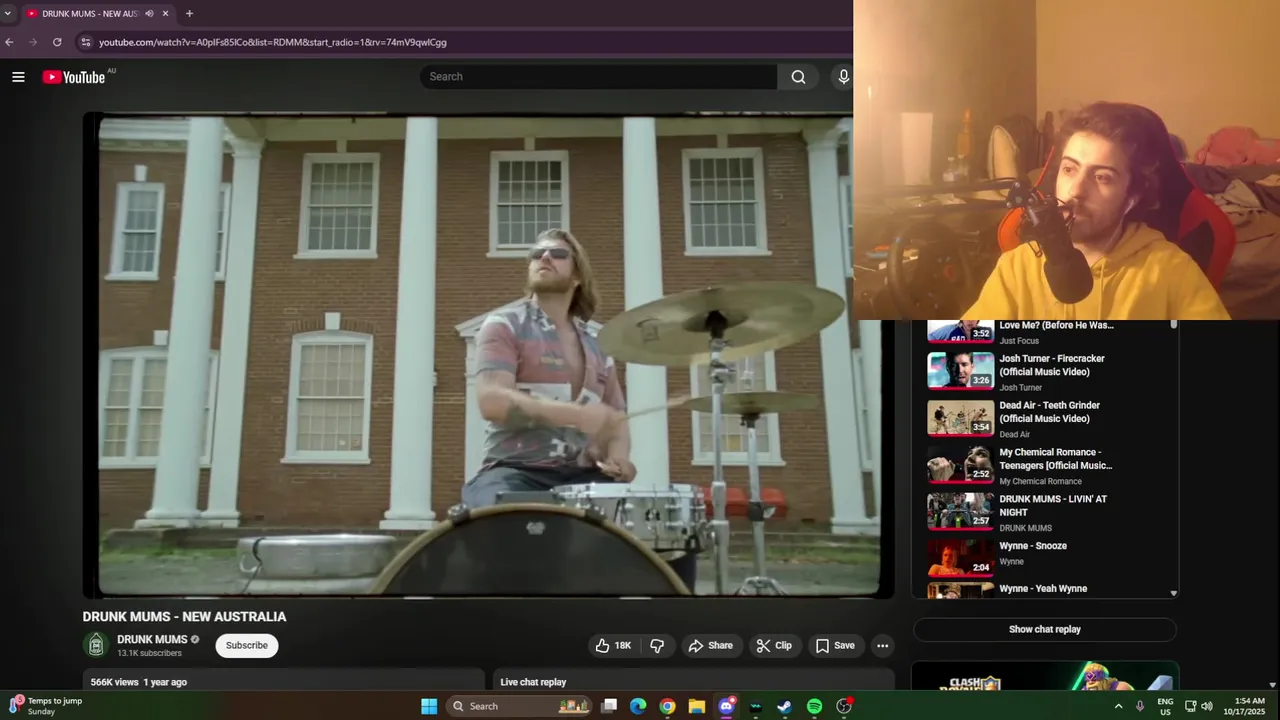Click the tray microphone icon
Image resolution: width=1280 pixels, height=720 pixels.
tap(1140, 706)
